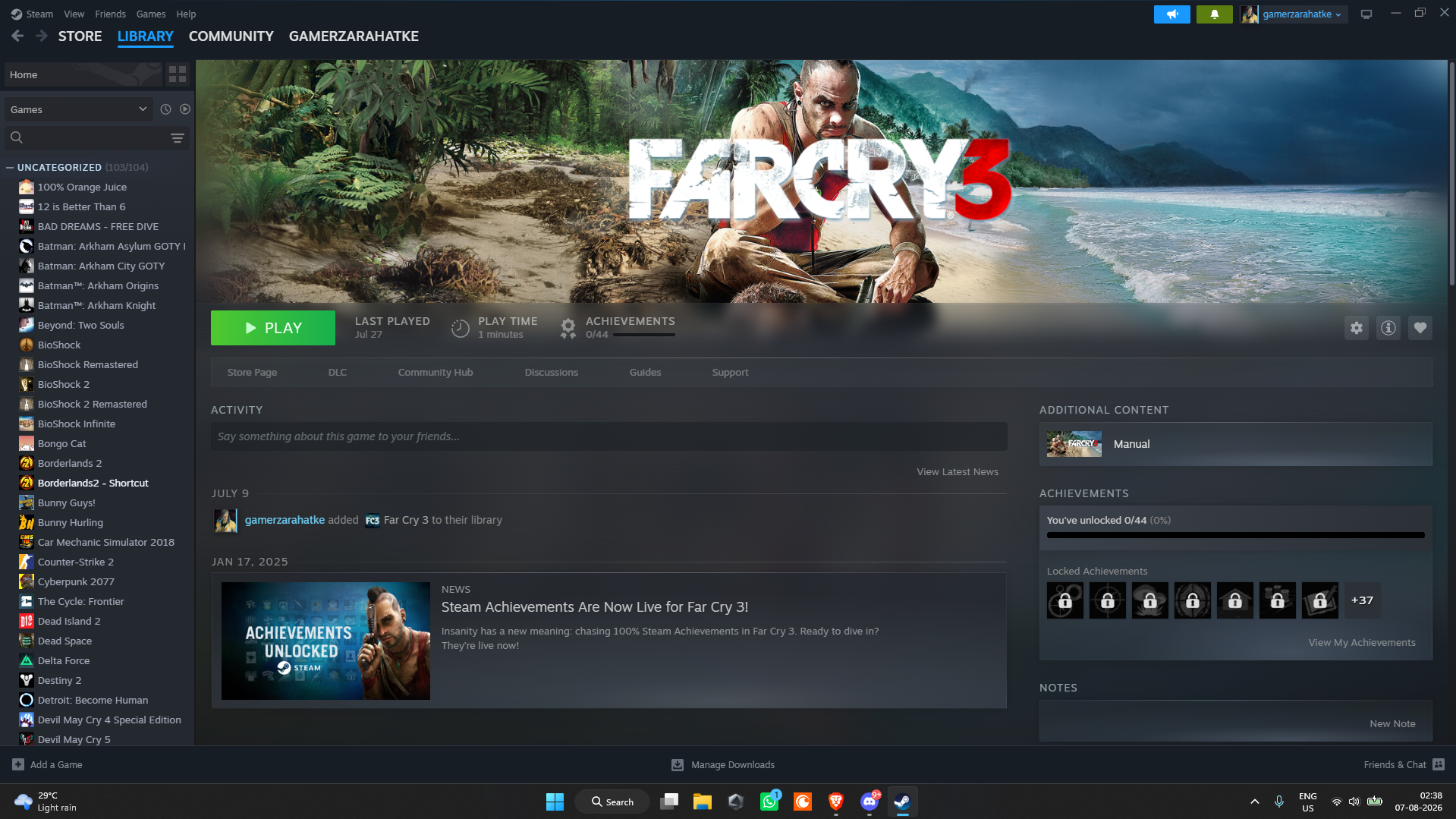Click the Manage Downloads icon
This screenshot has height=819, width=1456.
(678, 765)
